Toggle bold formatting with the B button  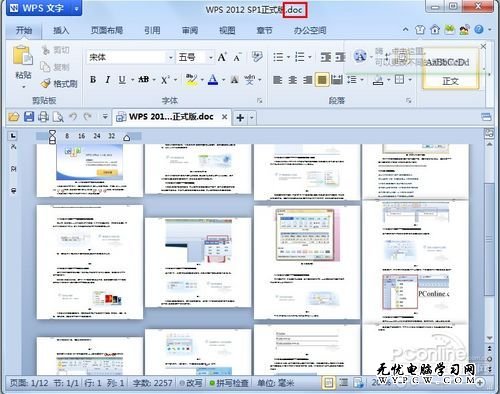(93, 80)
